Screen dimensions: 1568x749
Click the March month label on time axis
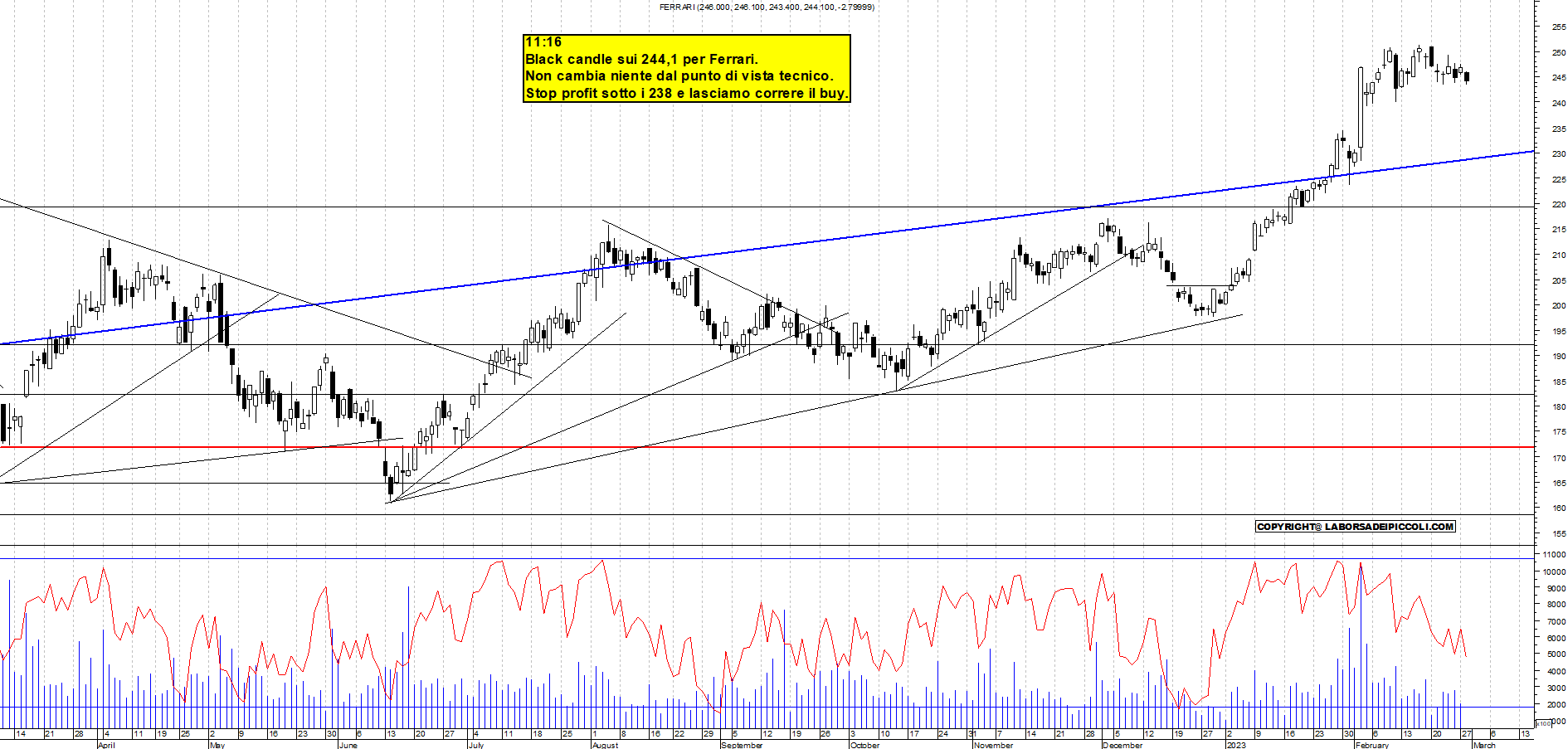click(x=1484, y=745)
